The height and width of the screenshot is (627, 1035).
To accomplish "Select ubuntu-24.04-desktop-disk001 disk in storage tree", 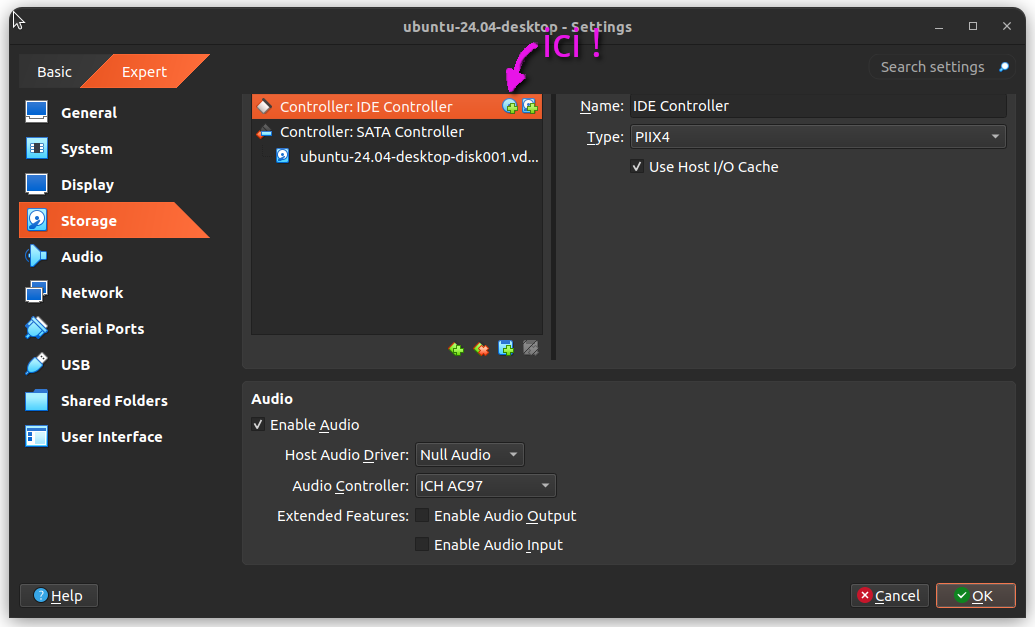I will 418,157.
